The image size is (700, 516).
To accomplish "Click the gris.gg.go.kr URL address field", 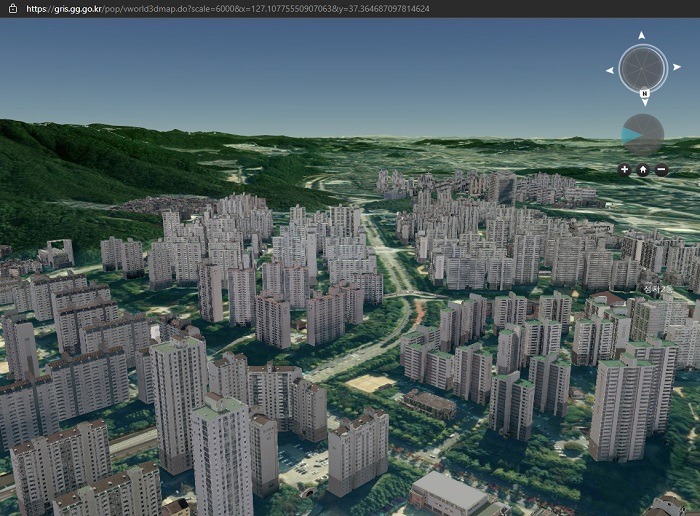I will [230, 9].
